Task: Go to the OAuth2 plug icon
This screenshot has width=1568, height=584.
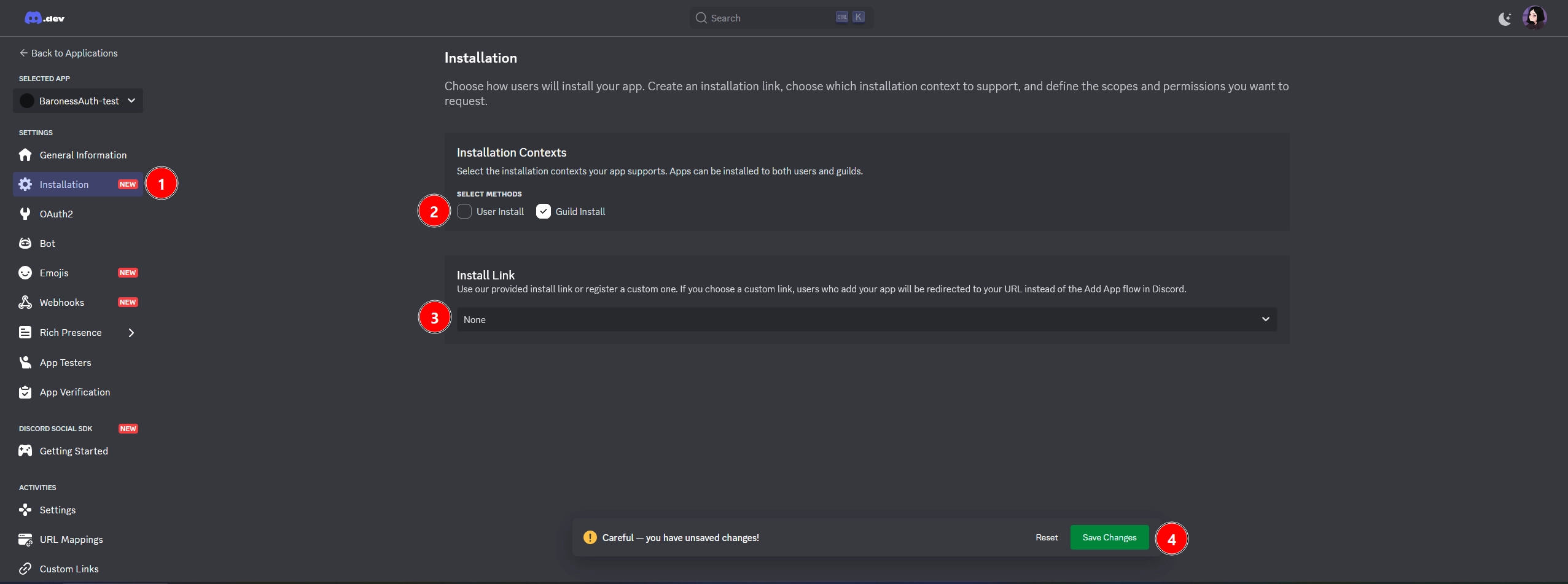Action: click(x=25, y=214)
